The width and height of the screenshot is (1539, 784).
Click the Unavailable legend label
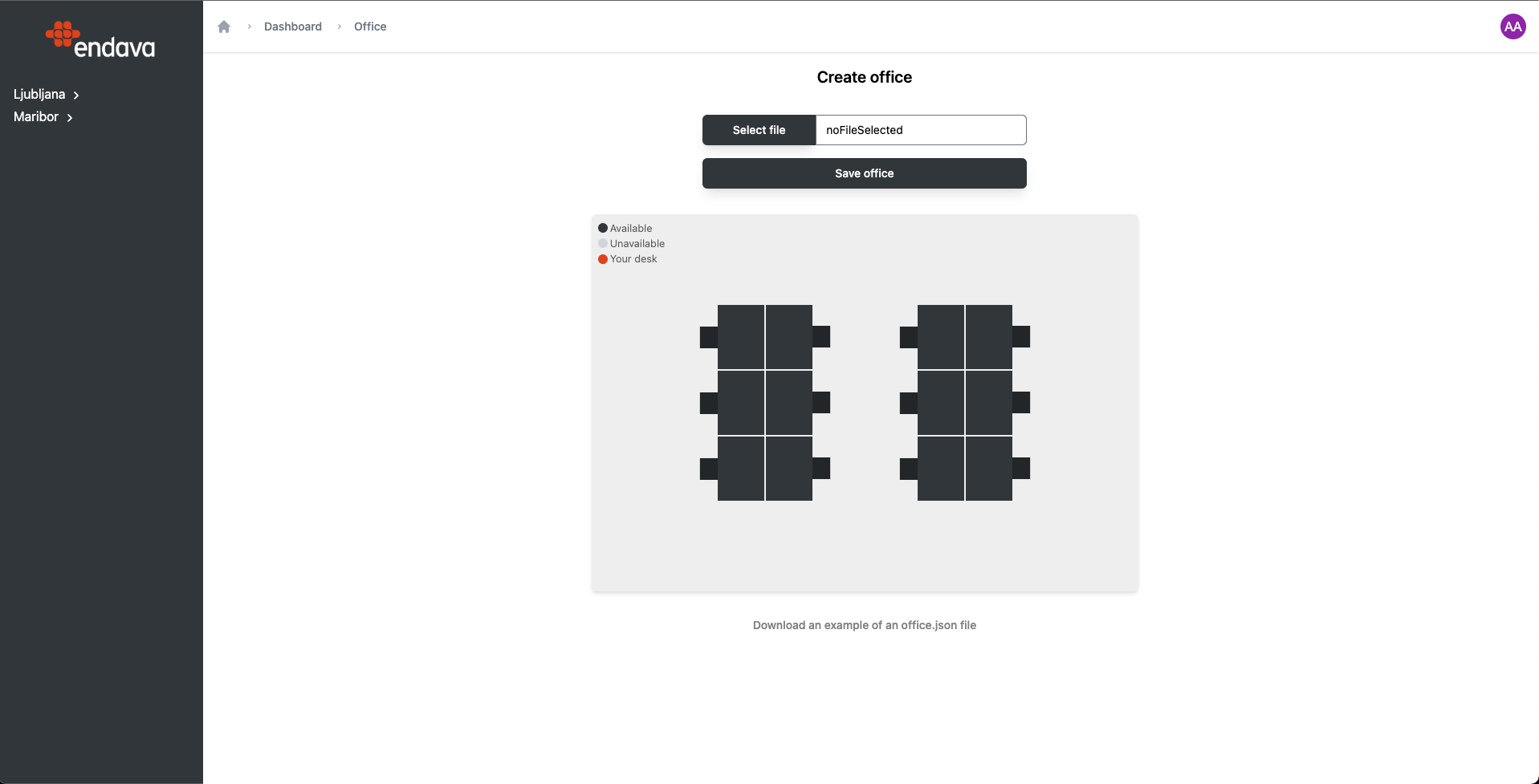[637, 244]
